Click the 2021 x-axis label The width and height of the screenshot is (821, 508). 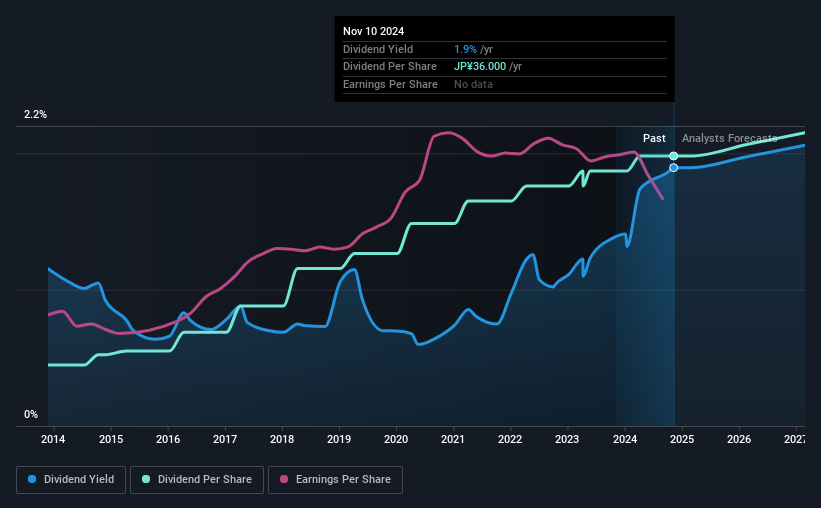(453, 439)
